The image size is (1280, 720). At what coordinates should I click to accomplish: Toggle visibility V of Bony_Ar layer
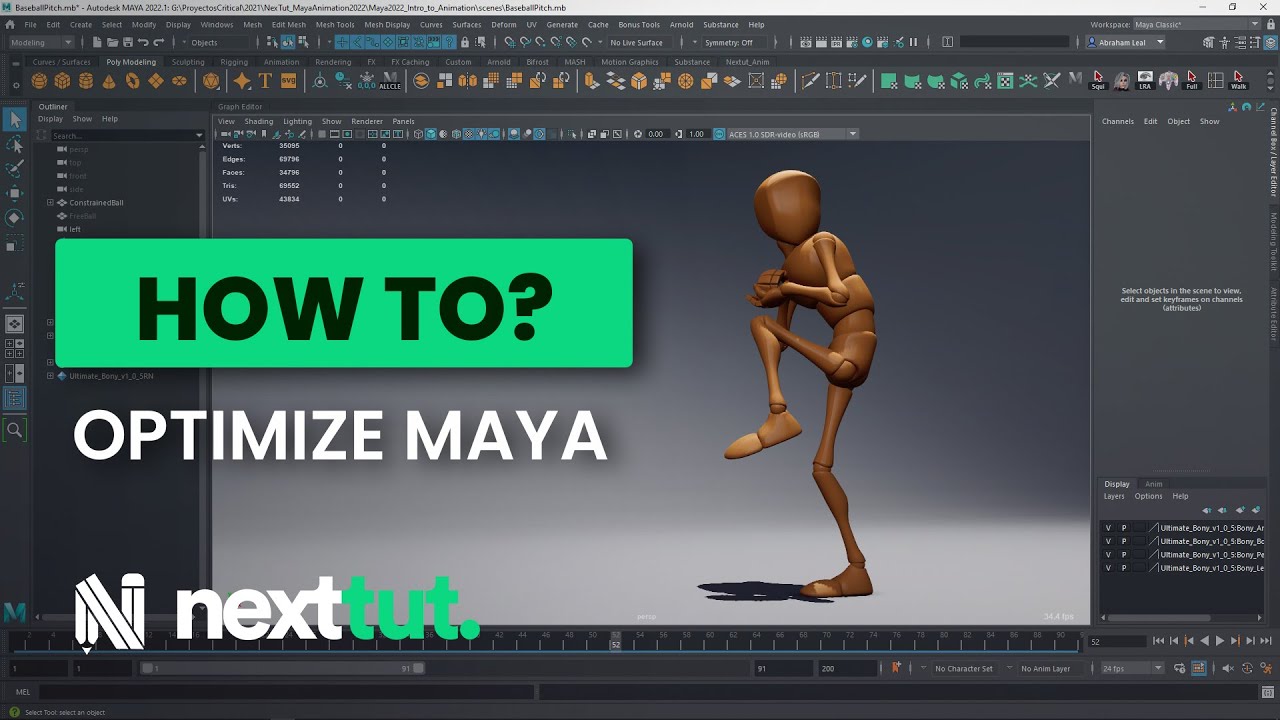click(1108, 528)
